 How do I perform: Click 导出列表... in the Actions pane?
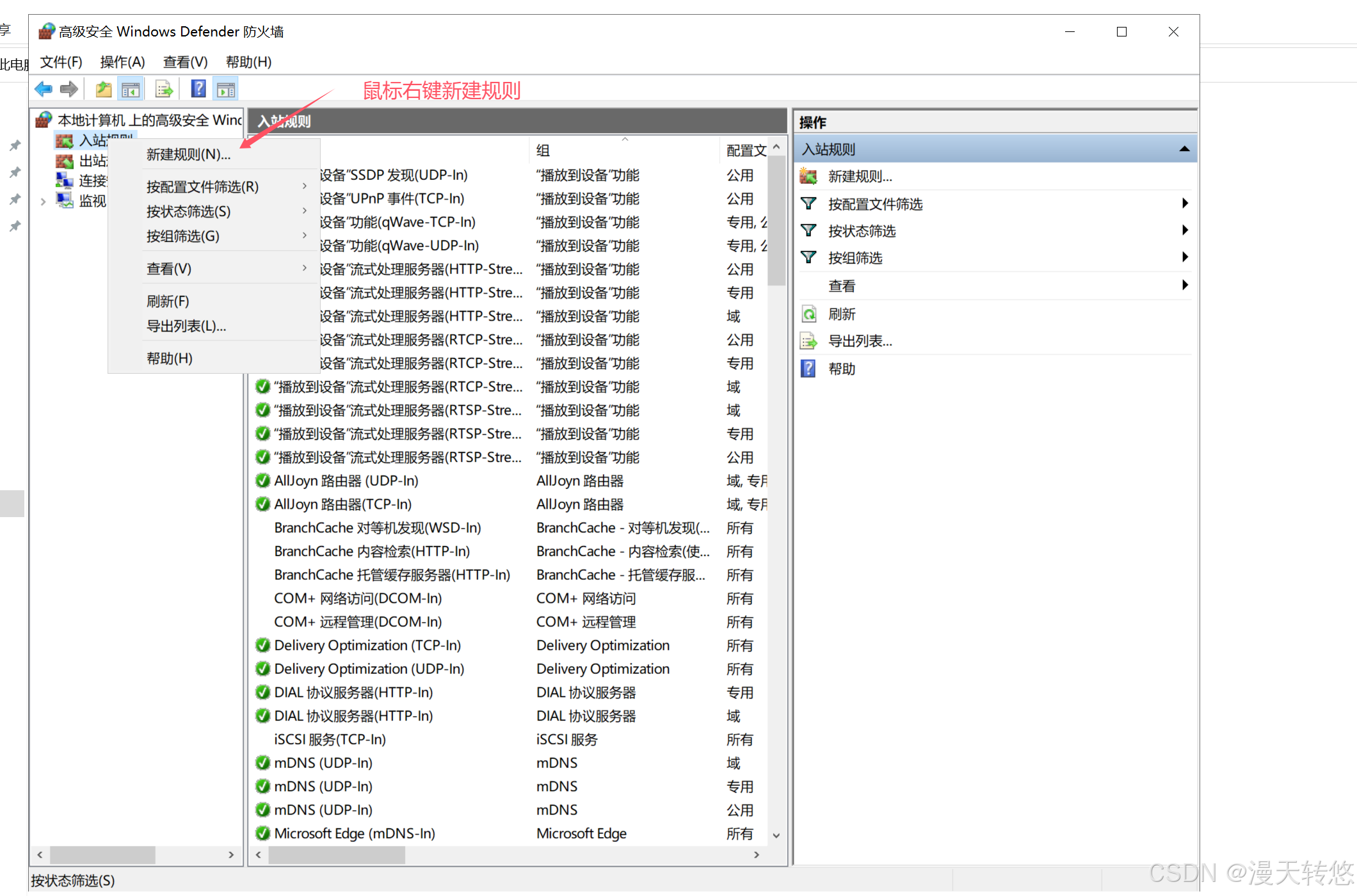point(860,341)
